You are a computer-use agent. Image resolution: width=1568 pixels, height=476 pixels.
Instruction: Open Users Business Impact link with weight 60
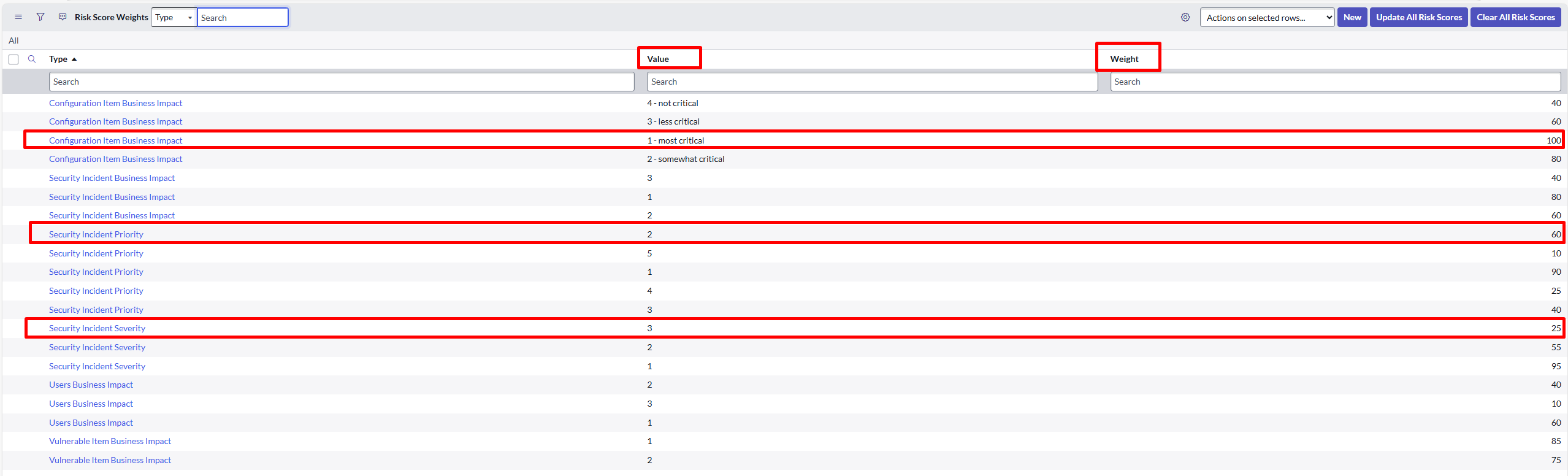91,423
